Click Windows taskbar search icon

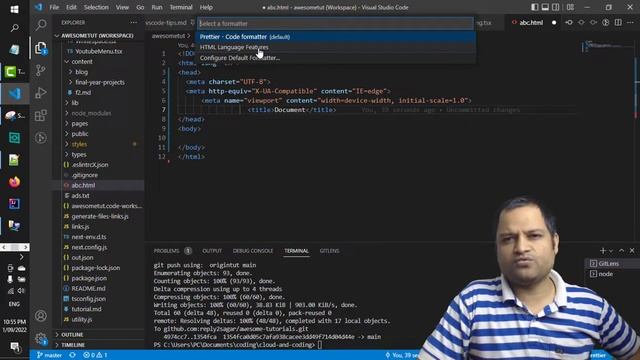tap(14, 28)
